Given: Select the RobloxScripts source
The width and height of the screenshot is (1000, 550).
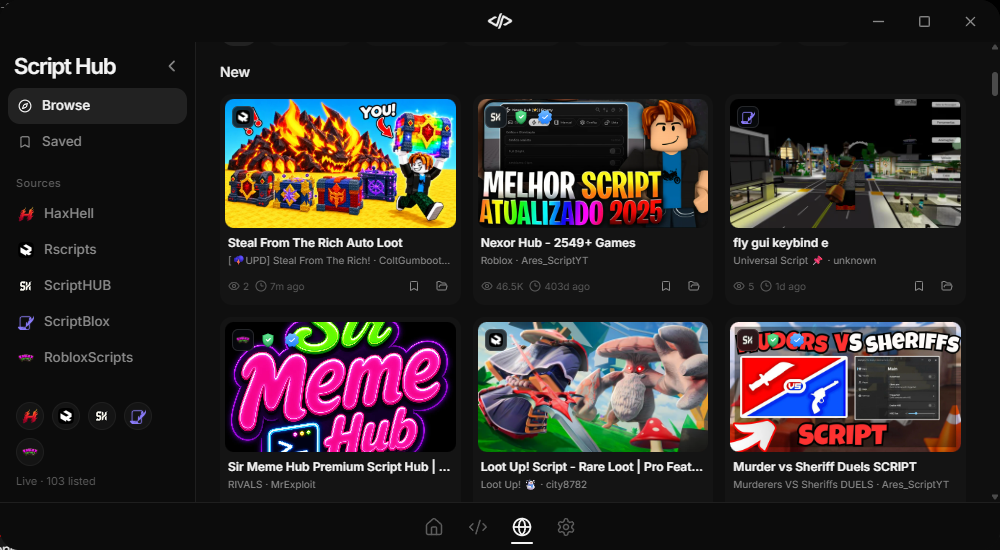Looking at the screenshot, I should 98,357.
